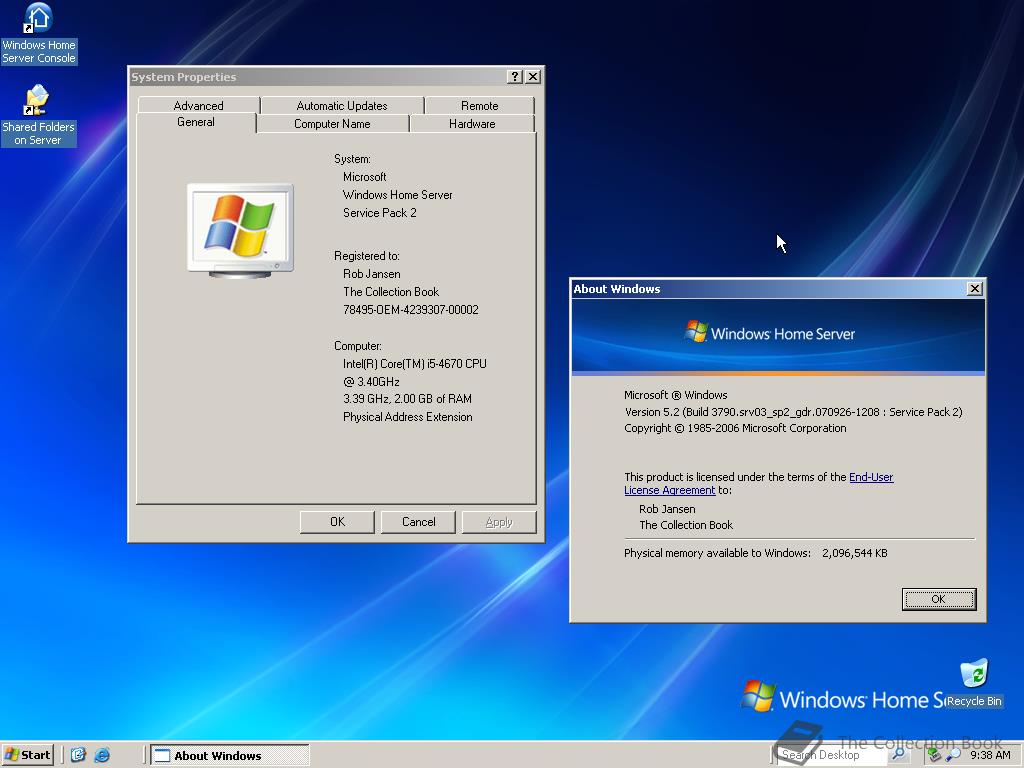Click the network status tray icon
This screenshot has width=1024, height=768.
pos(935,755)
